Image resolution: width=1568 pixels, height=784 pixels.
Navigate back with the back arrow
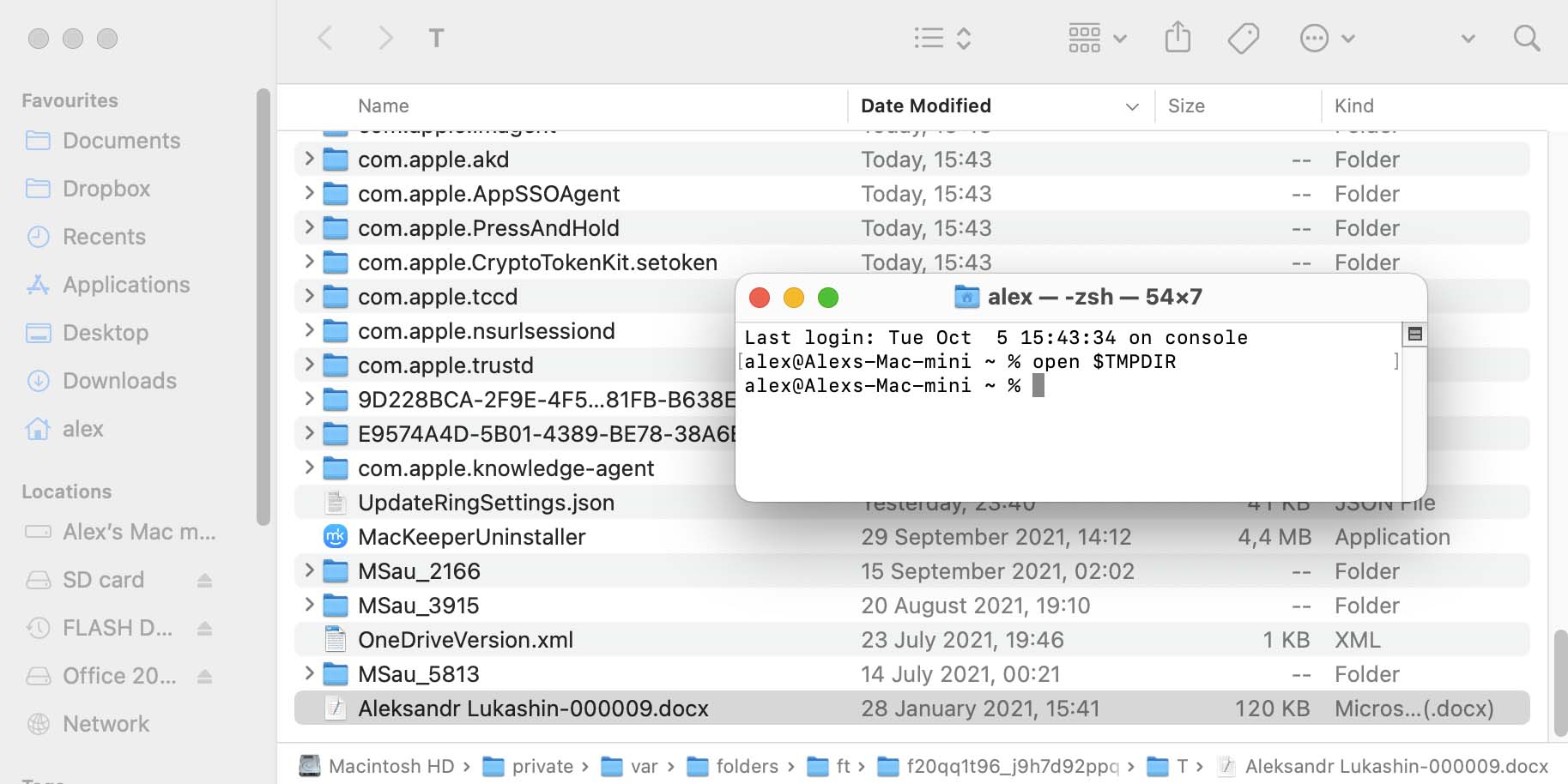pyautogui.click(x=325, y=38)
